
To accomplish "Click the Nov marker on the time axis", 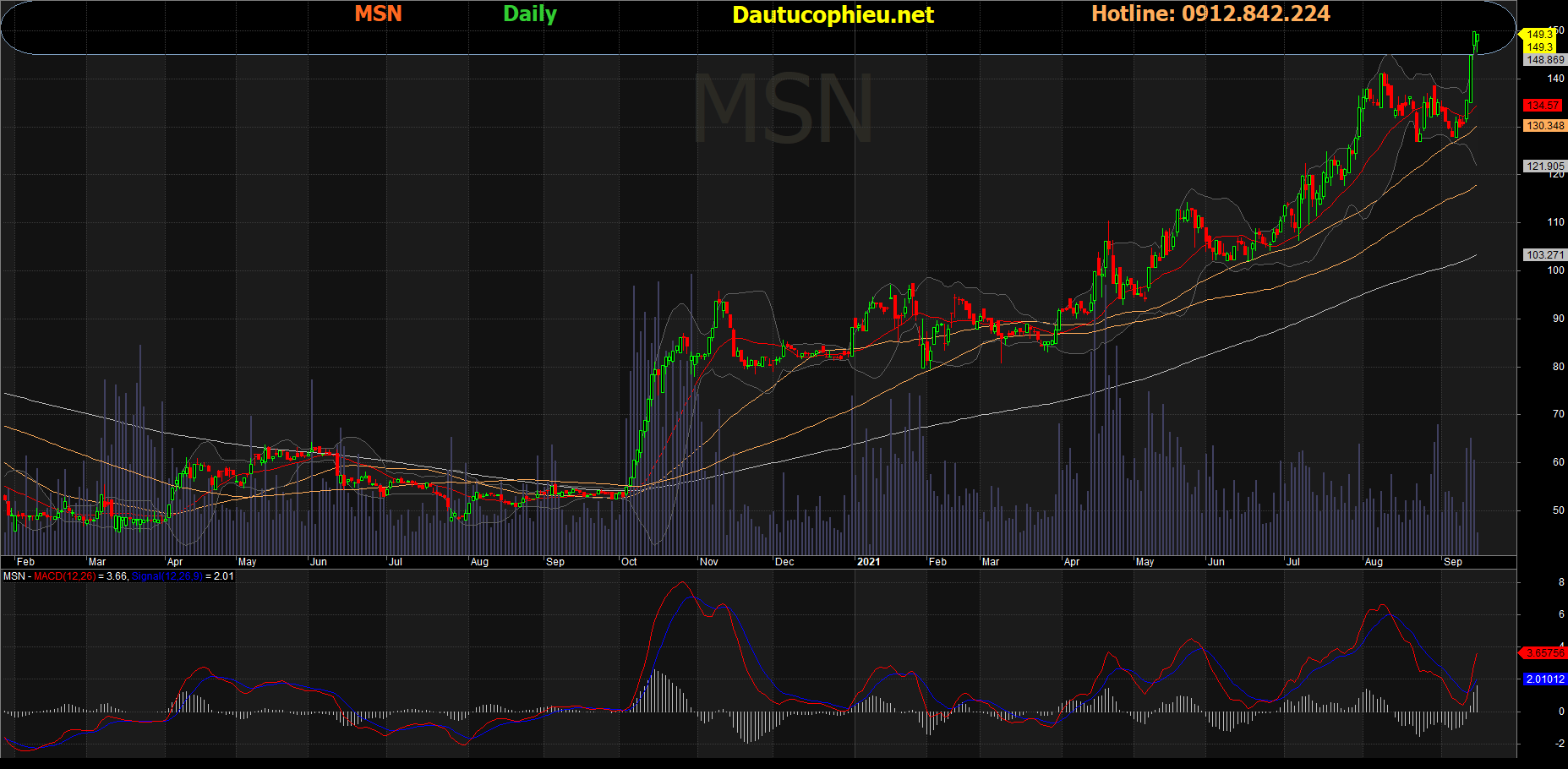I will coord(708,562).
